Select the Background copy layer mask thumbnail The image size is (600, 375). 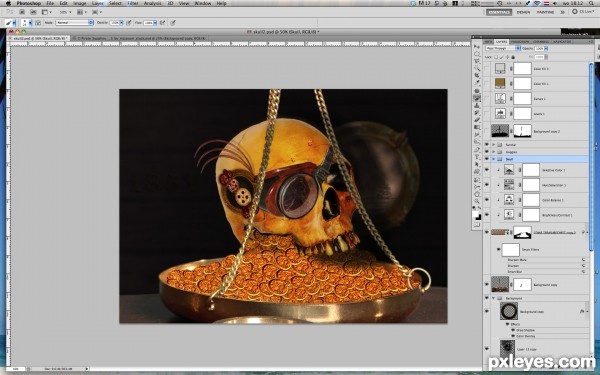pos(522,284)
